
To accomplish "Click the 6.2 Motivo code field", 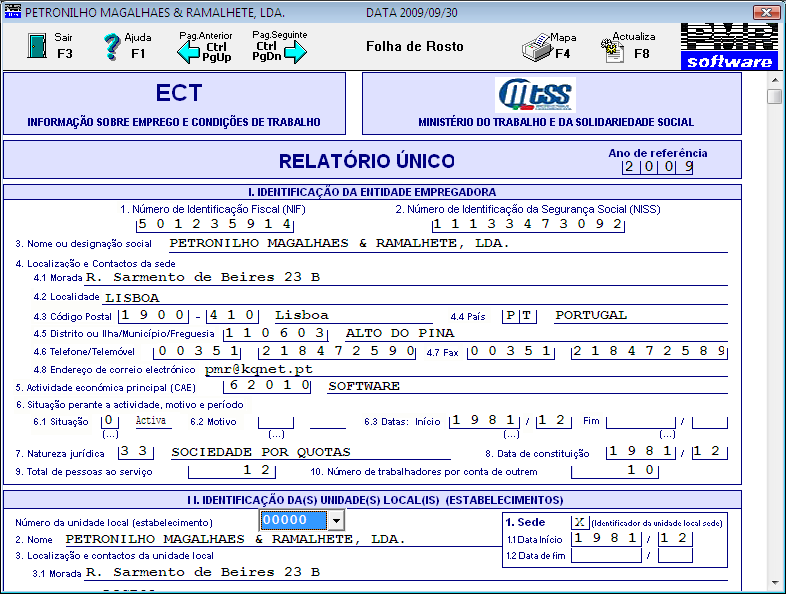I will (x=276, y=421).
